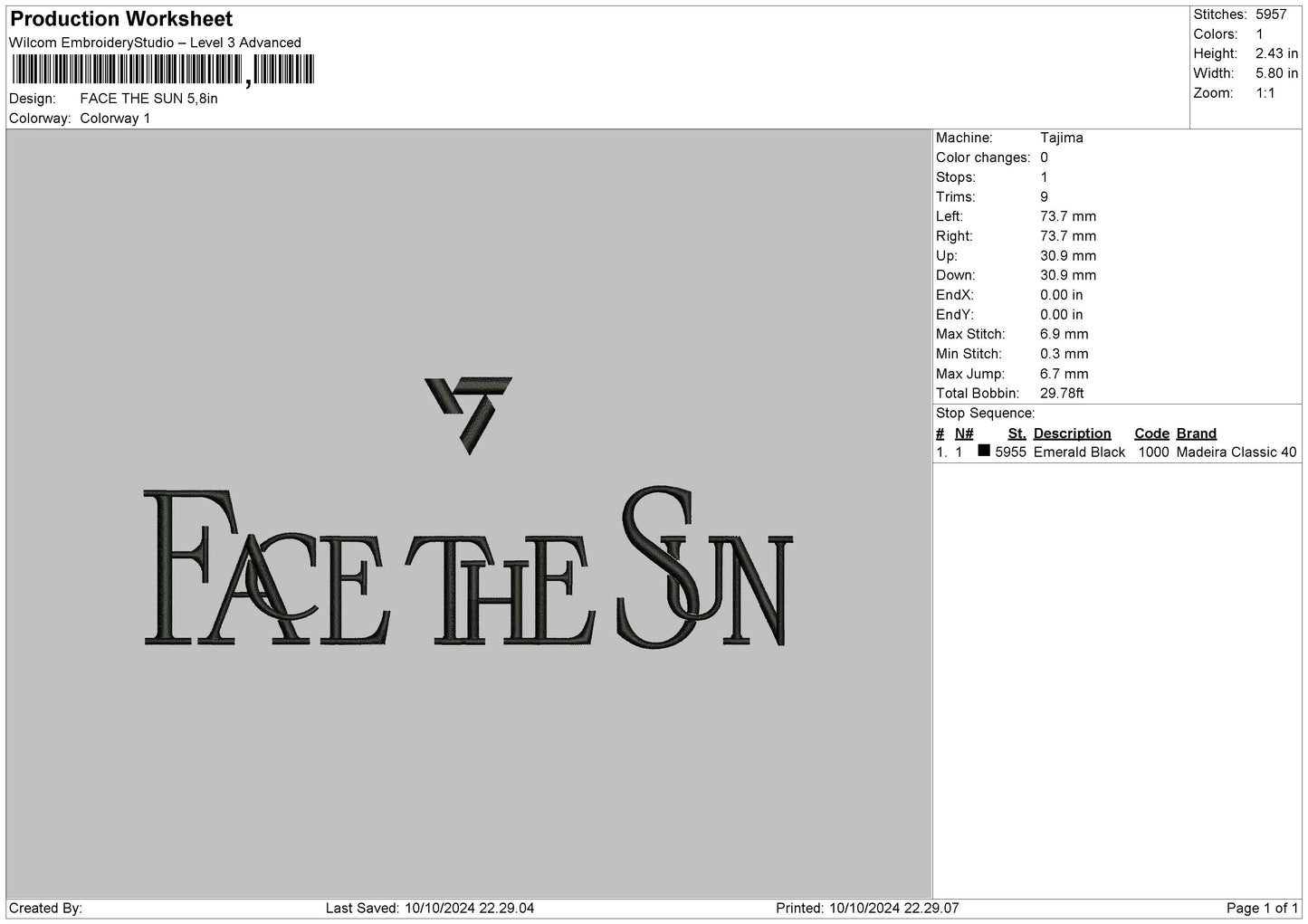Click the 'Madeira Classic 40' brand cell

1236,452
